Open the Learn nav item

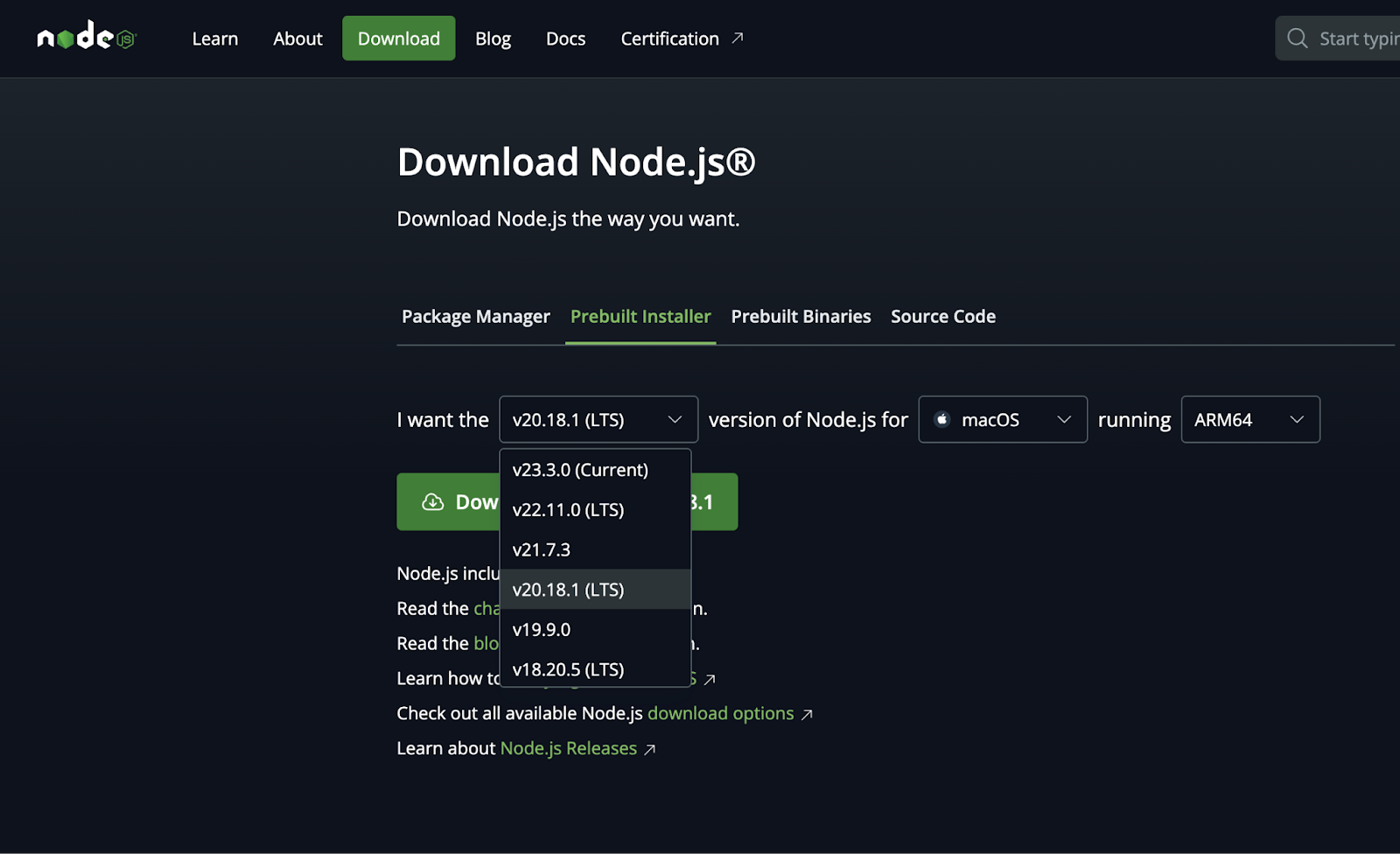(x=215, y=38)
